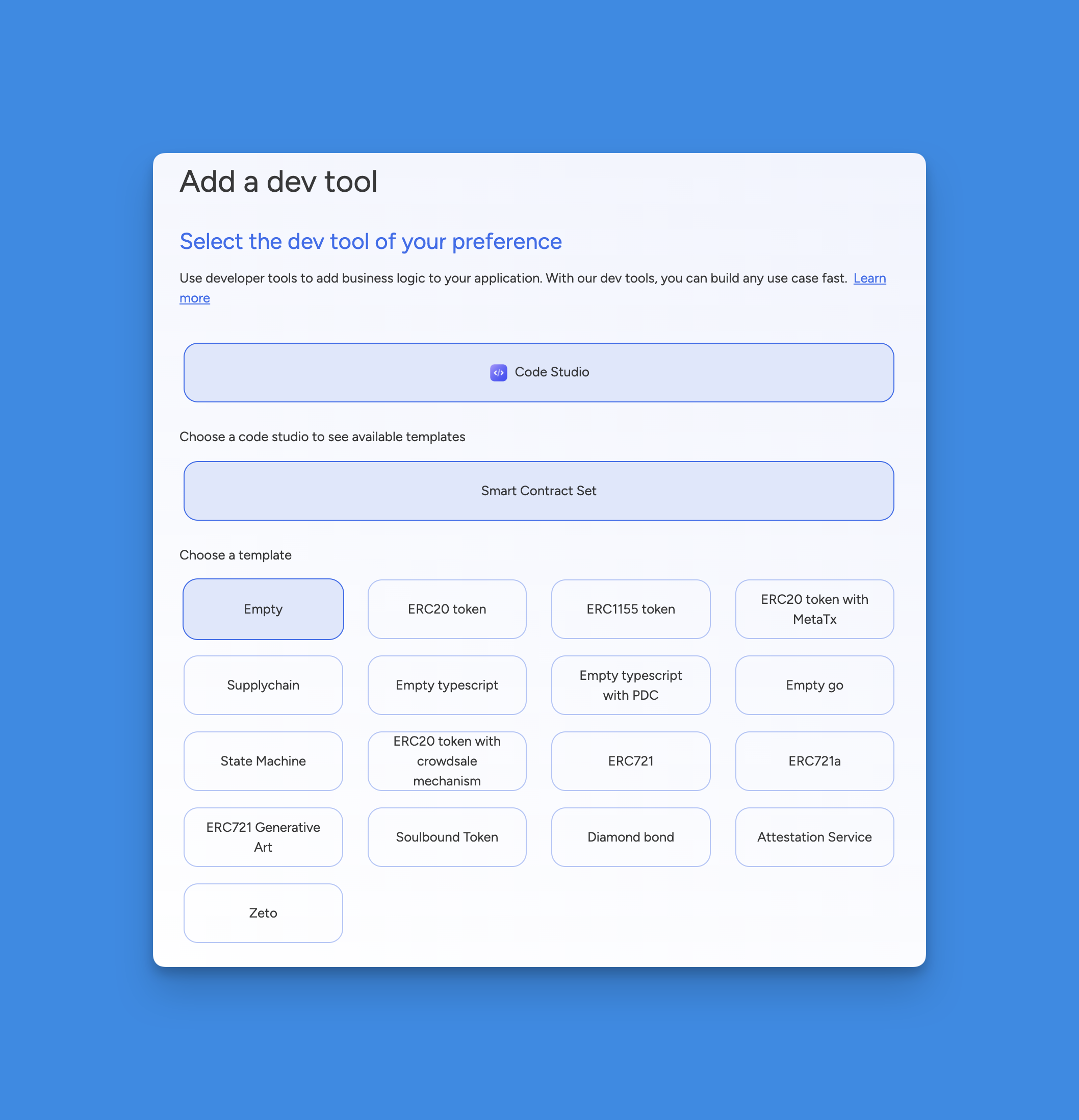Select the ERC20 token template

click(x=446, y=608)
